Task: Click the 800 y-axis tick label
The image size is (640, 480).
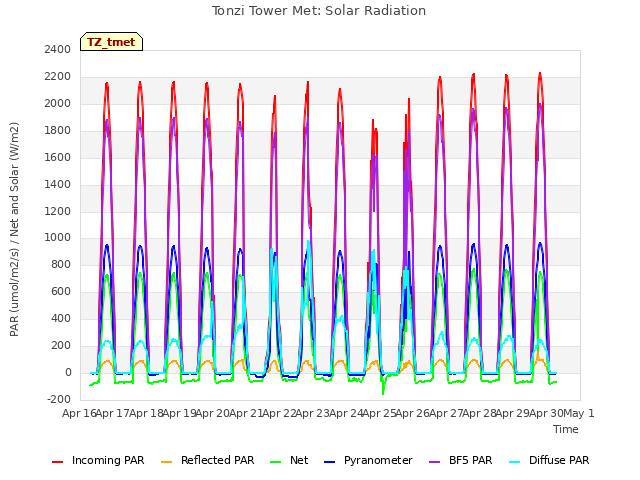Action: [61, 264]
